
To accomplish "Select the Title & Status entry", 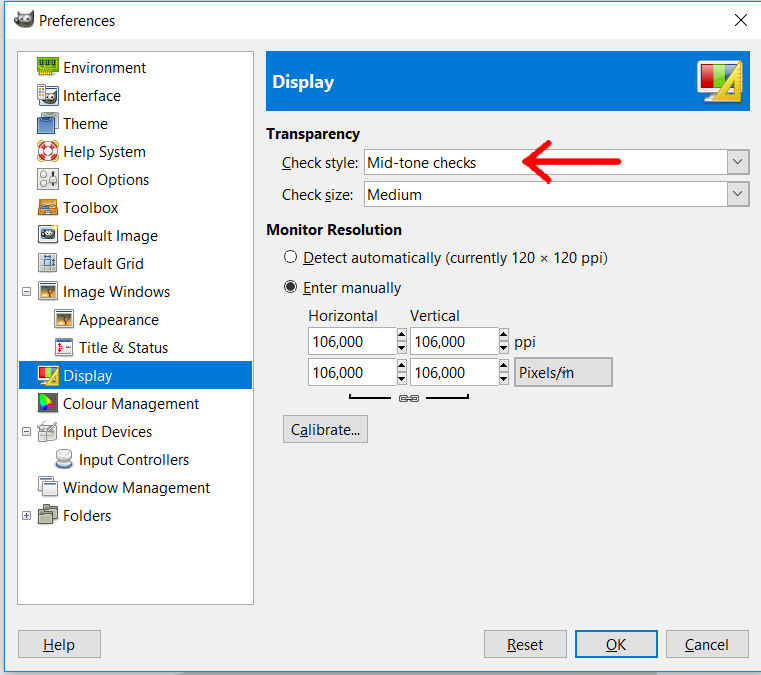I will [123, 348].
